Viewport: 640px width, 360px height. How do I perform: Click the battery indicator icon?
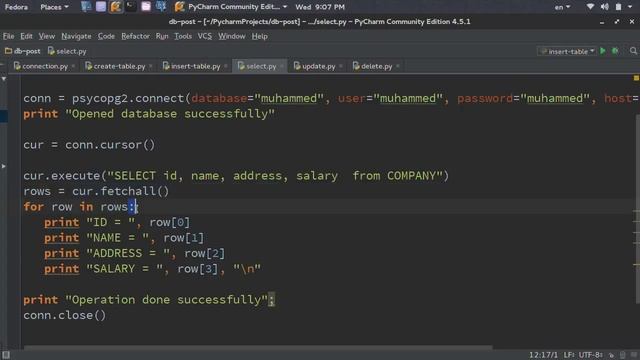pos(618,7)
